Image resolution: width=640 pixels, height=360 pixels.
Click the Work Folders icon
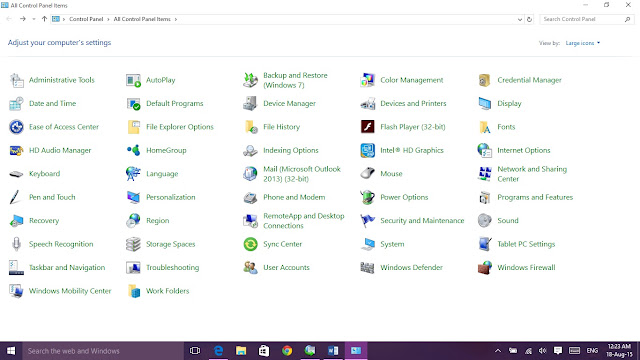133,291
